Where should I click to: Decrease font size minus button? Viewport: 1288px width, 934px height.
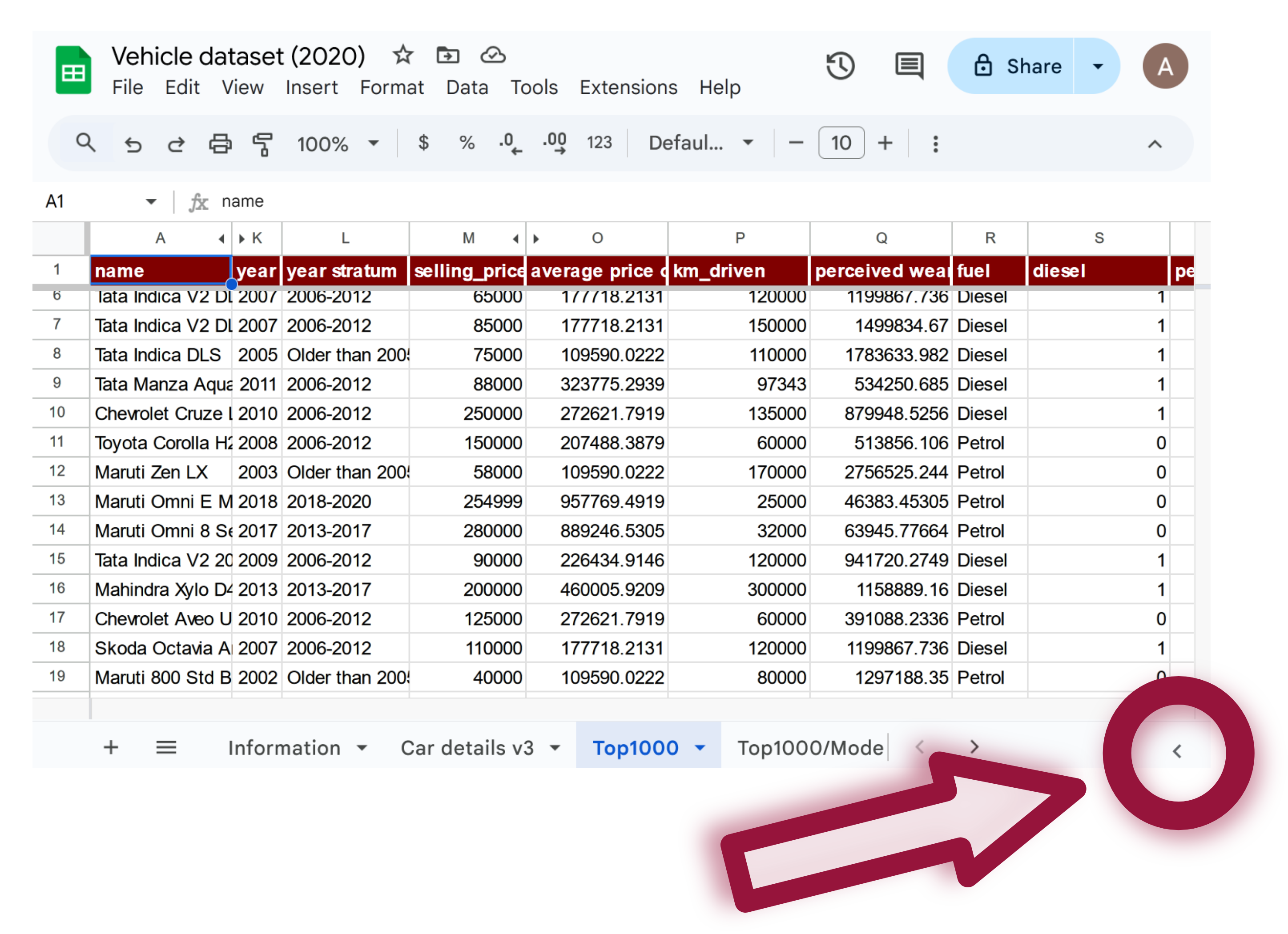(x=796, y=143)
